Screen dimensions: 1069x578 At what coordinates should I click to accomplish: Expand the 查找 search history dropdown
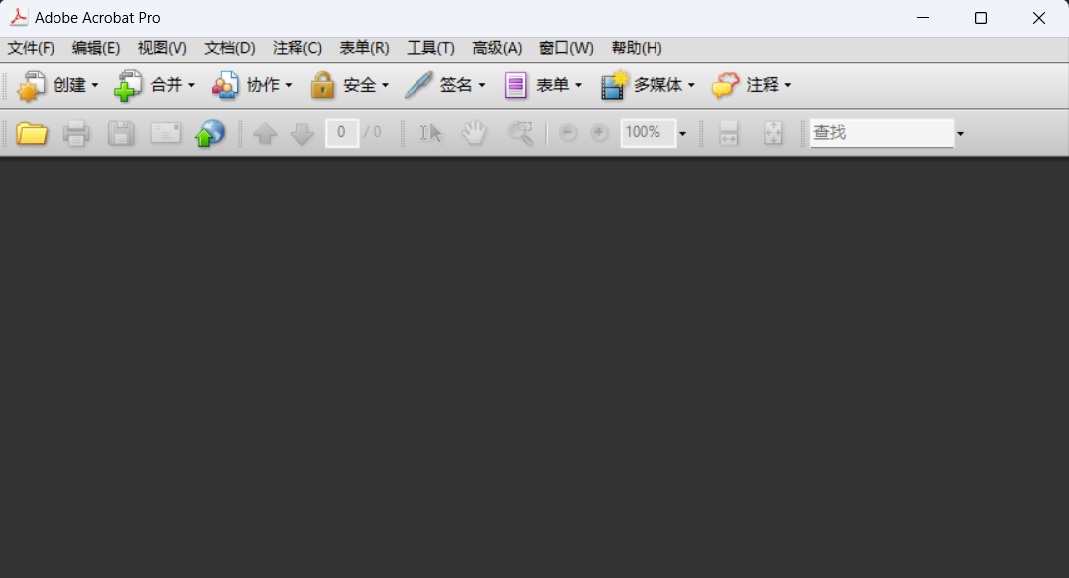tap(960, 132)
